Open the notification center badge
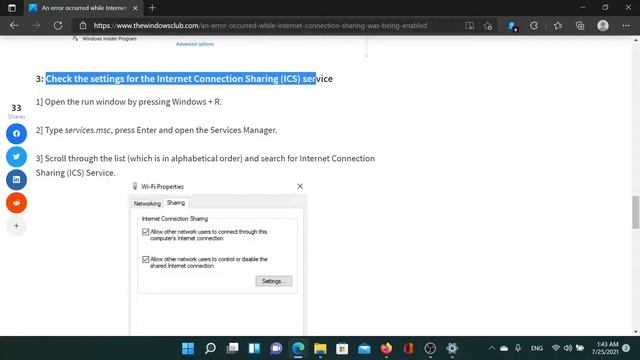Screen dimensions: 640x360 tap(626, 348)
